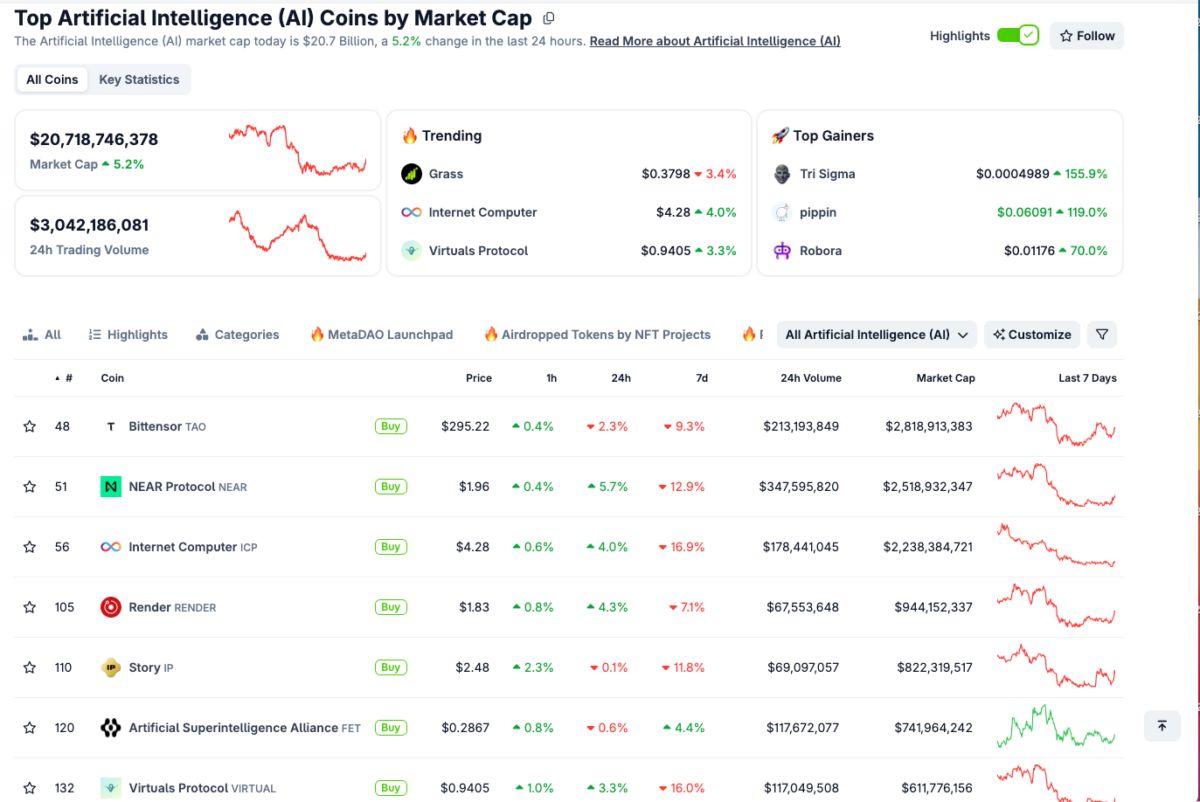Viewport: 1200px width, 802px height.
Task: Click the copy icon next to the page title
Action: pos(548,18)
